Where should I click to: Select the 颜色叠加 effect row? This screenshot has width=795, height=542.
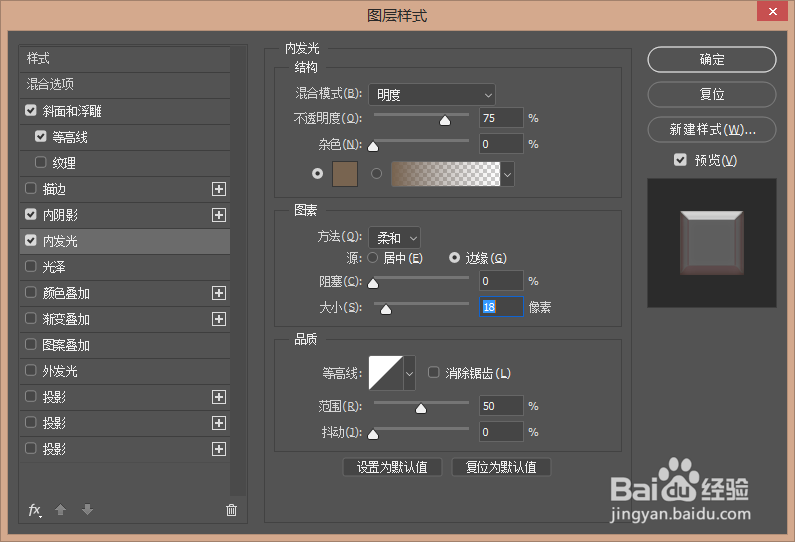[x=125, y=293]
